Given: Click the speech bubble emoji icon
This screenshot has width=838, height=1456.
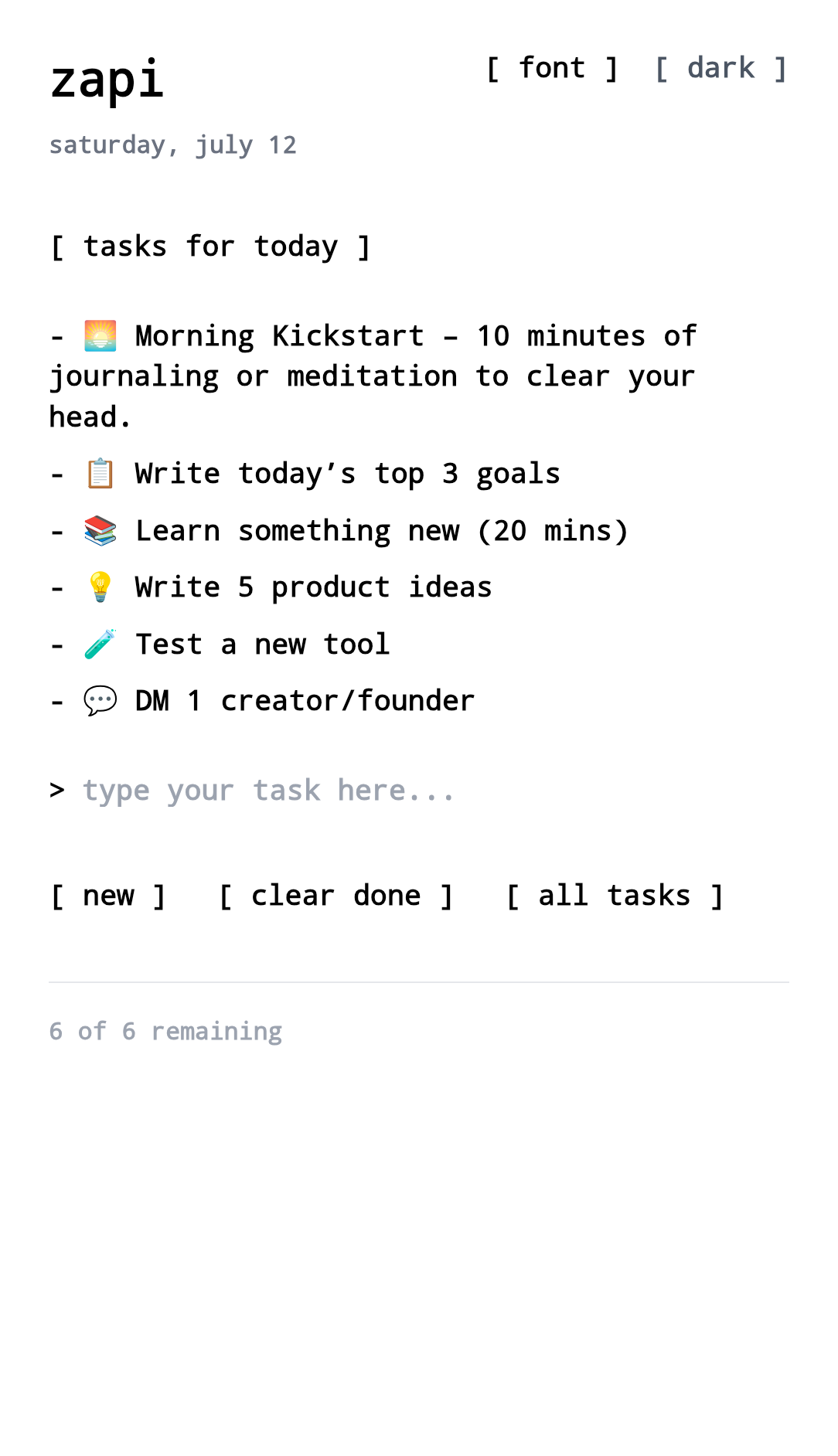Looking at the screenshot, I should pos(100,701).
